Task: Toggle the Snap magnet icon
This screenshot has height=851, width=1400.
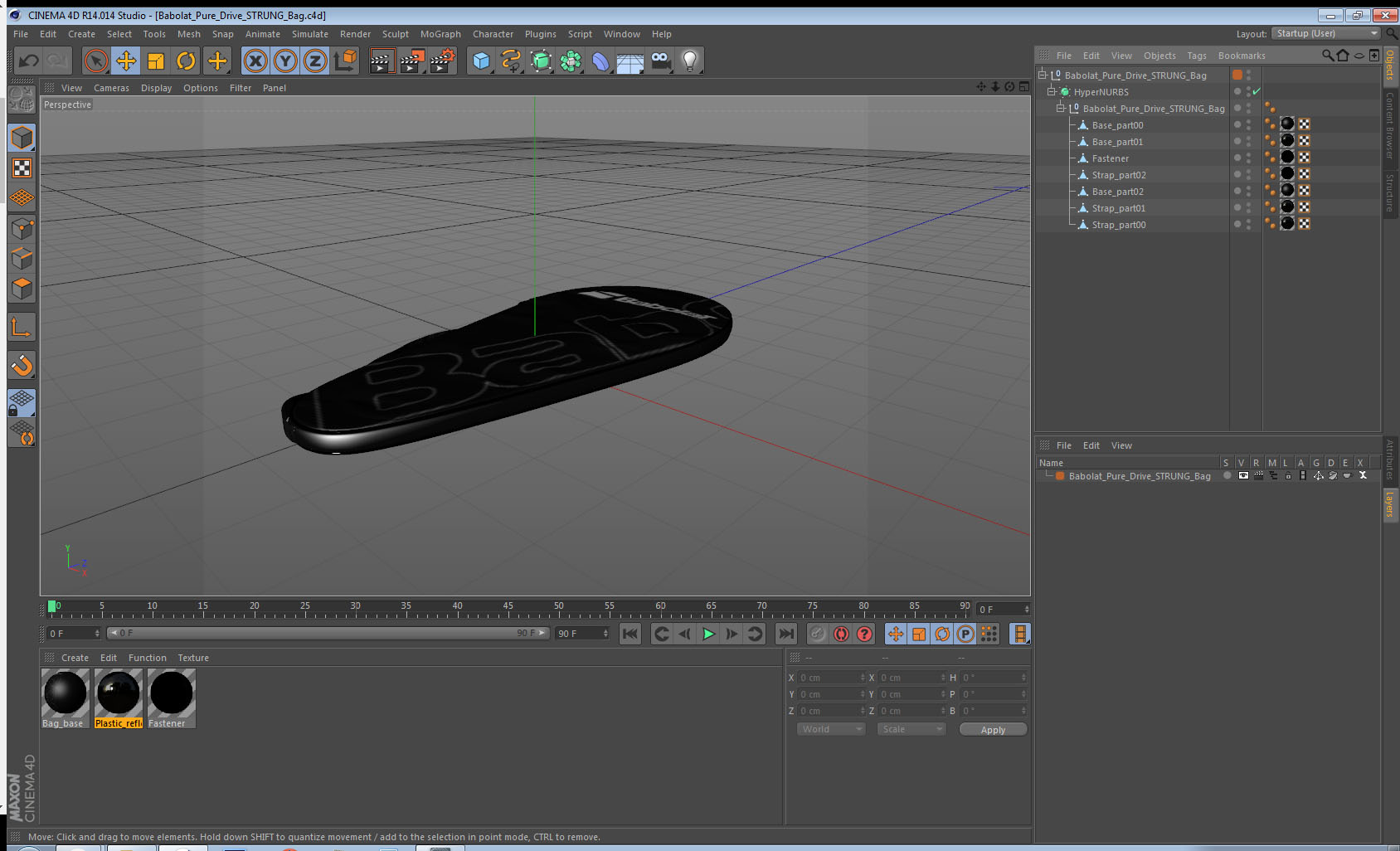Action: click(22, 365)
